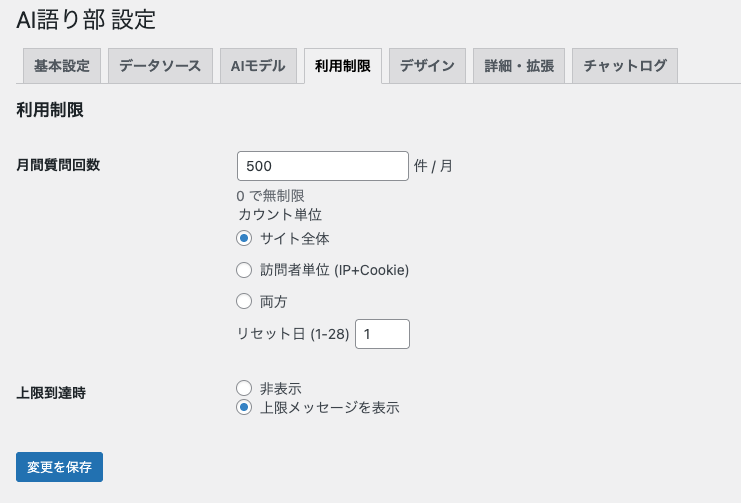Select the 利用制限 tab
The height and width of the screenshot is (503, 741).
pyautogui.click(x=342, y=66)
